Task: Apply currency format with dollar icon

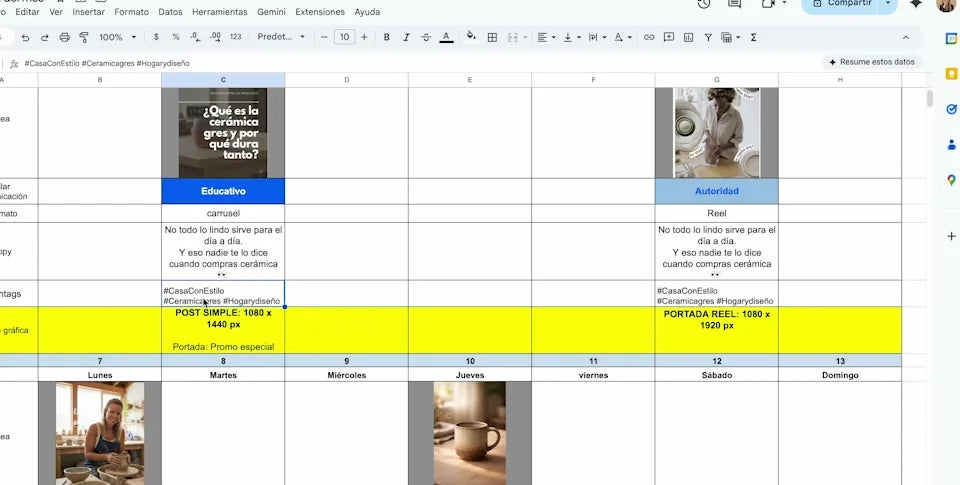Action: [x=156, y=37]
